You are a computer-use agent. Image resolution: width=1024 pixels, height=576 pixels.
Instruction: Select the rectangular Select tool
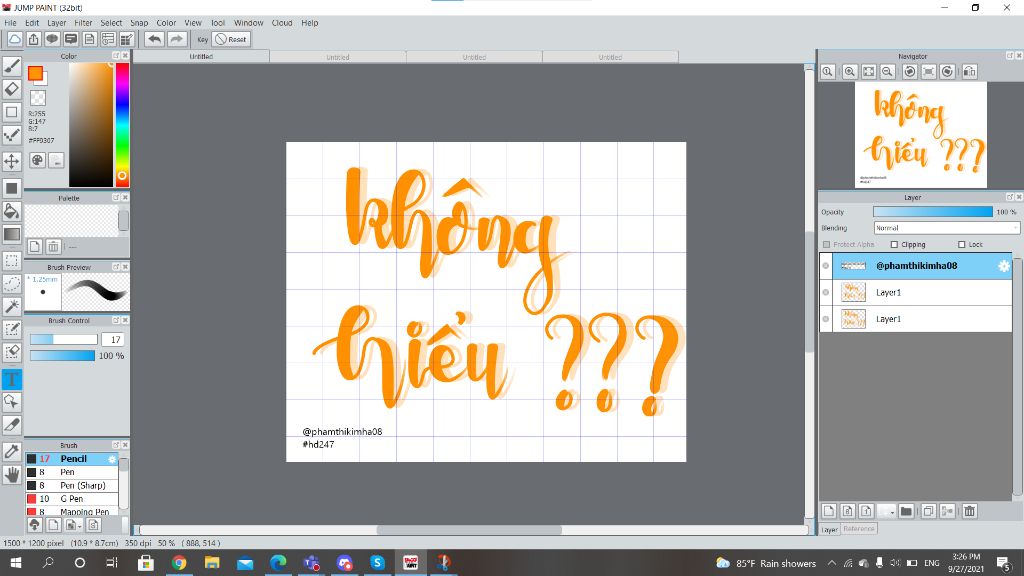(12, 261)
